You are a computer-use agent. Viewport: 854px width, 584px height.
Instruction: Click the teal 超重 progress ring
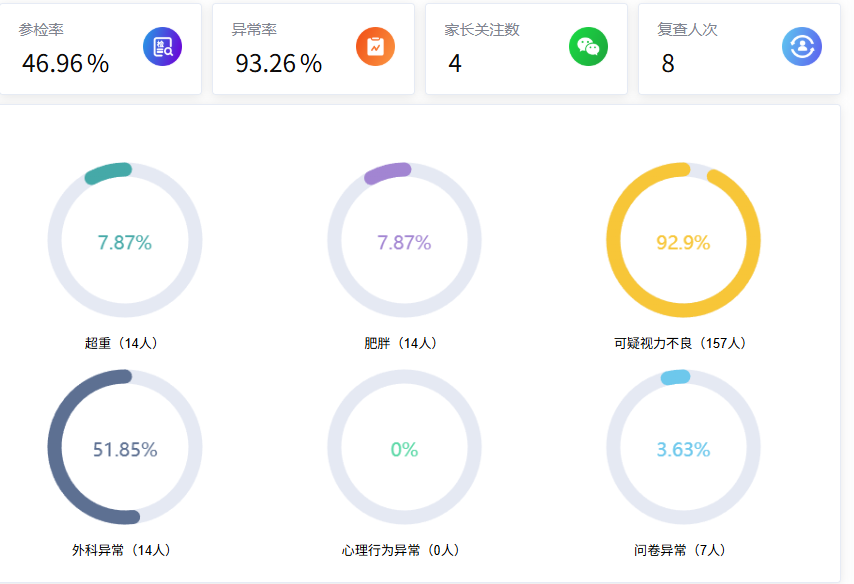click(x=125, y=240)
